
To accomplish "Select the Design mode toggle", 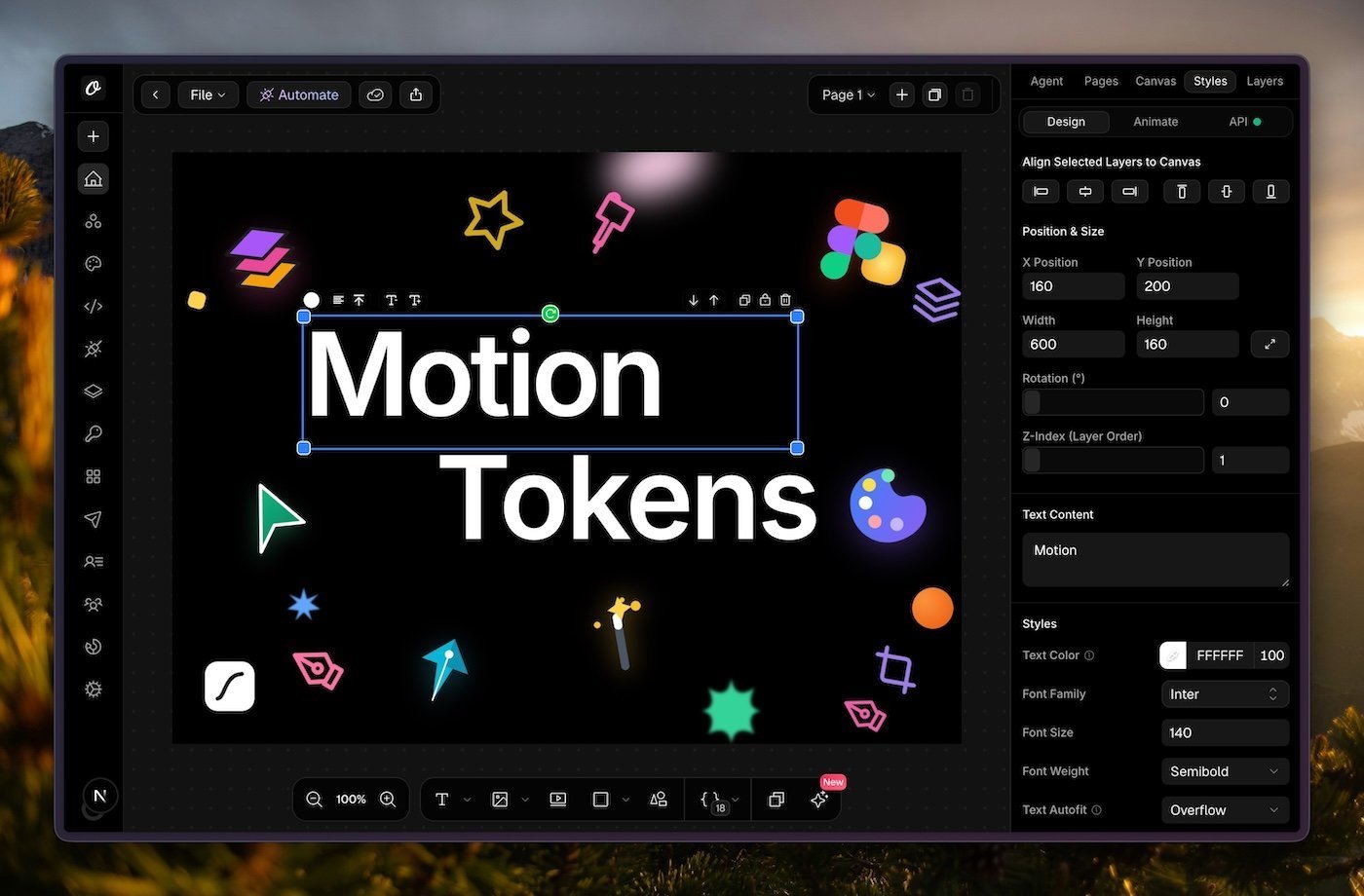I will tap(1065, 122).
